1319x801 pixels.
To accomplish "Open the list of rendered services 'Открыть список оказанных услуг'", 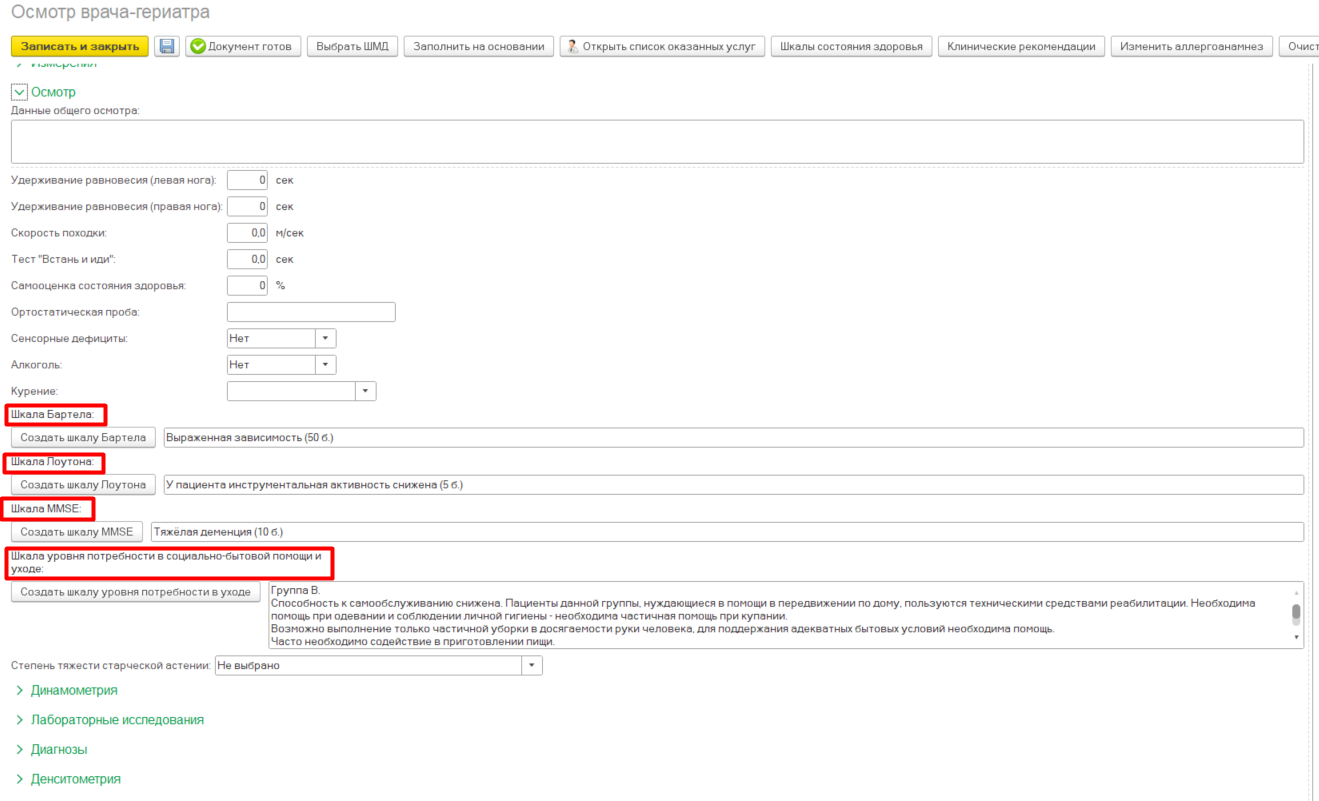I will pos(662,46).
